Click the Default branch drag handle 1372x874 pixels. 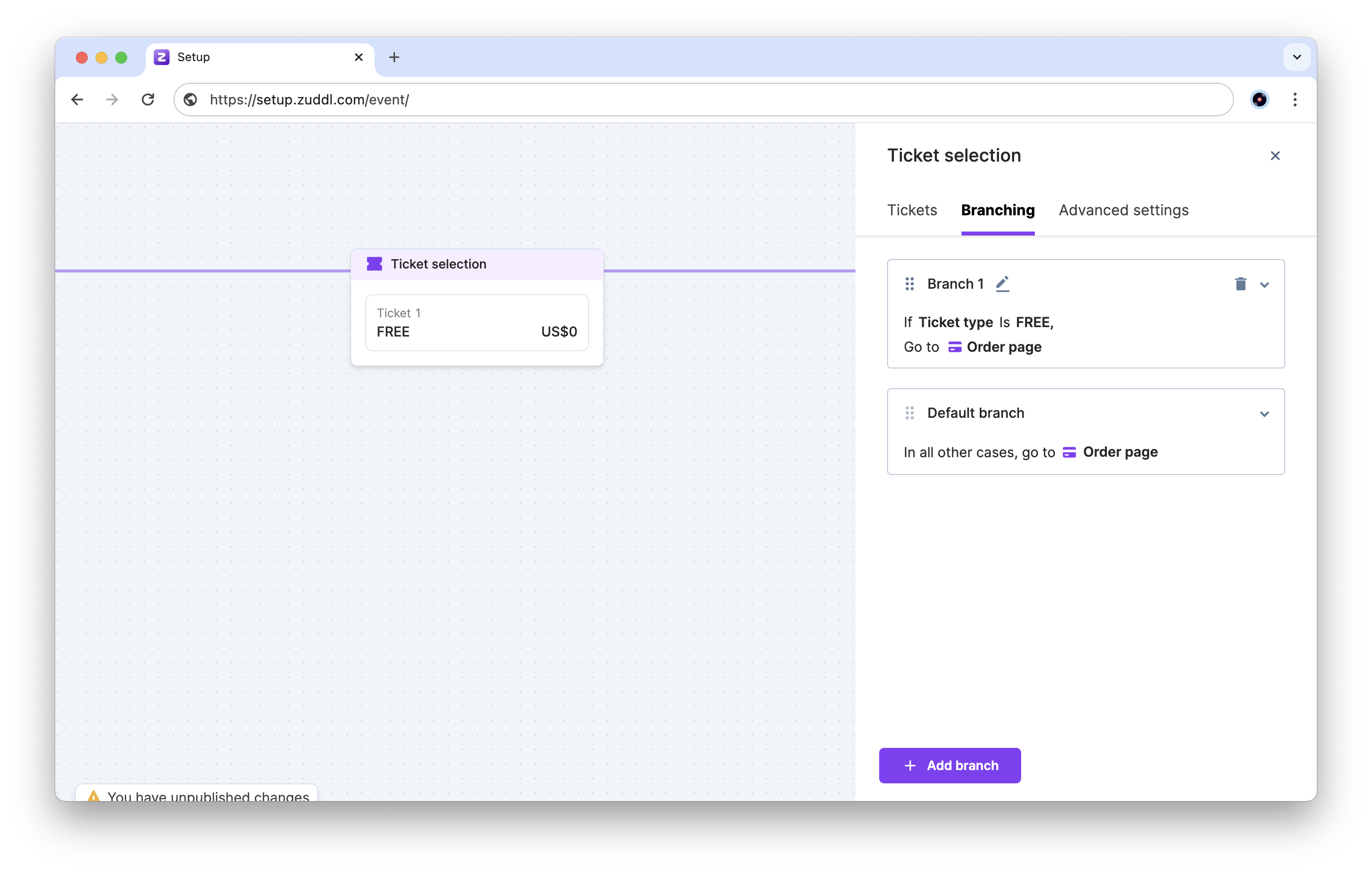point(909,413)
